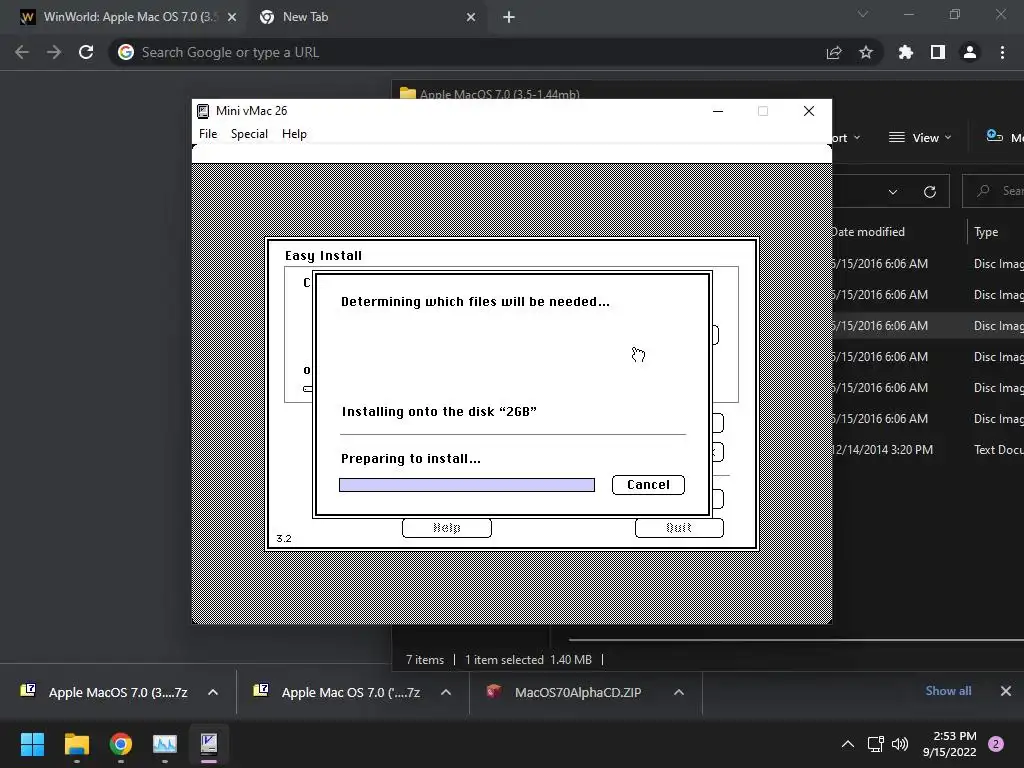Toggle the Chrome side panel icon

(938, 52)
